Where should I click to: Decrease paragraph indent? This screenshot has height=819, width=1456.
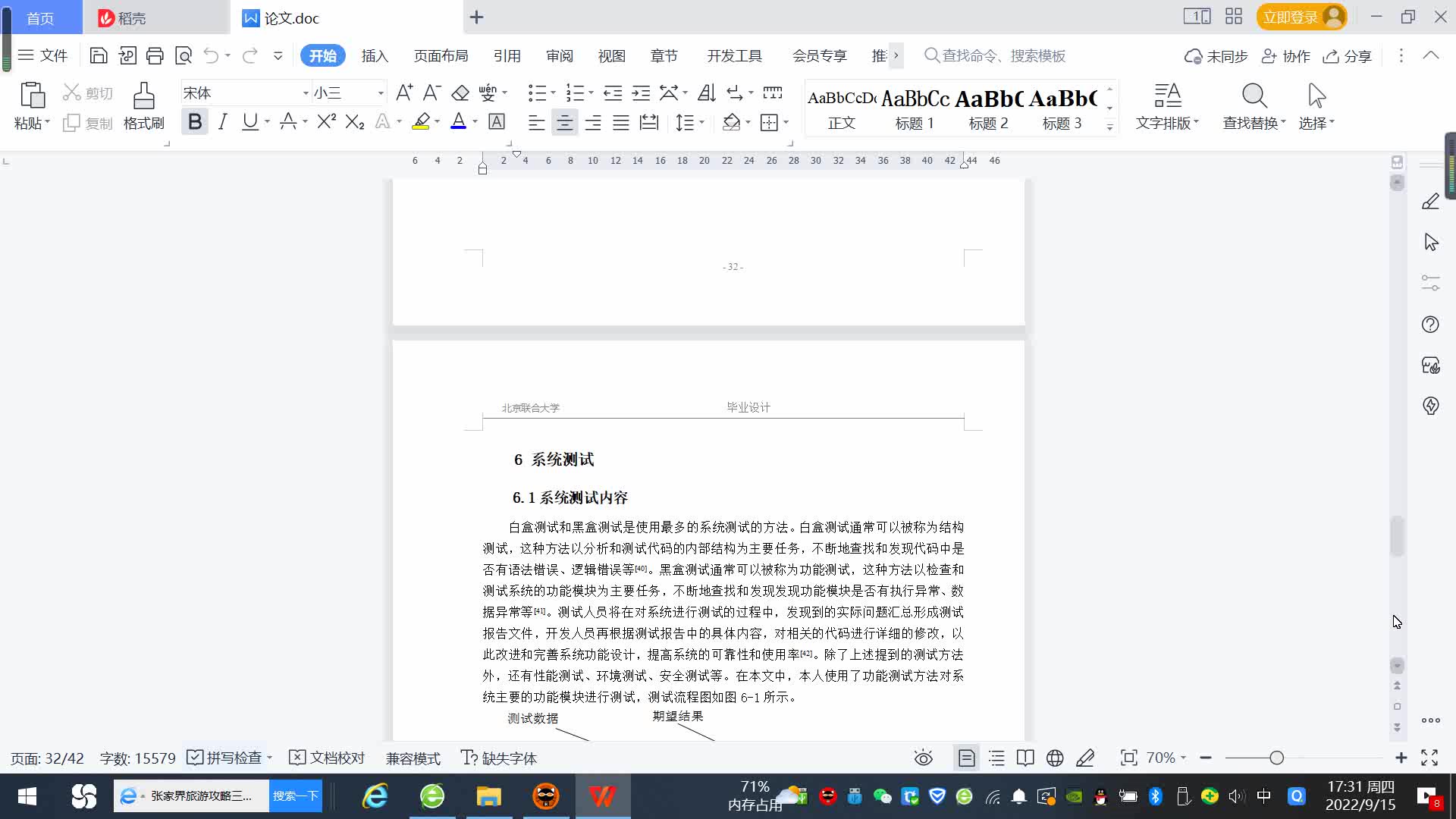(x=613, y=93)
